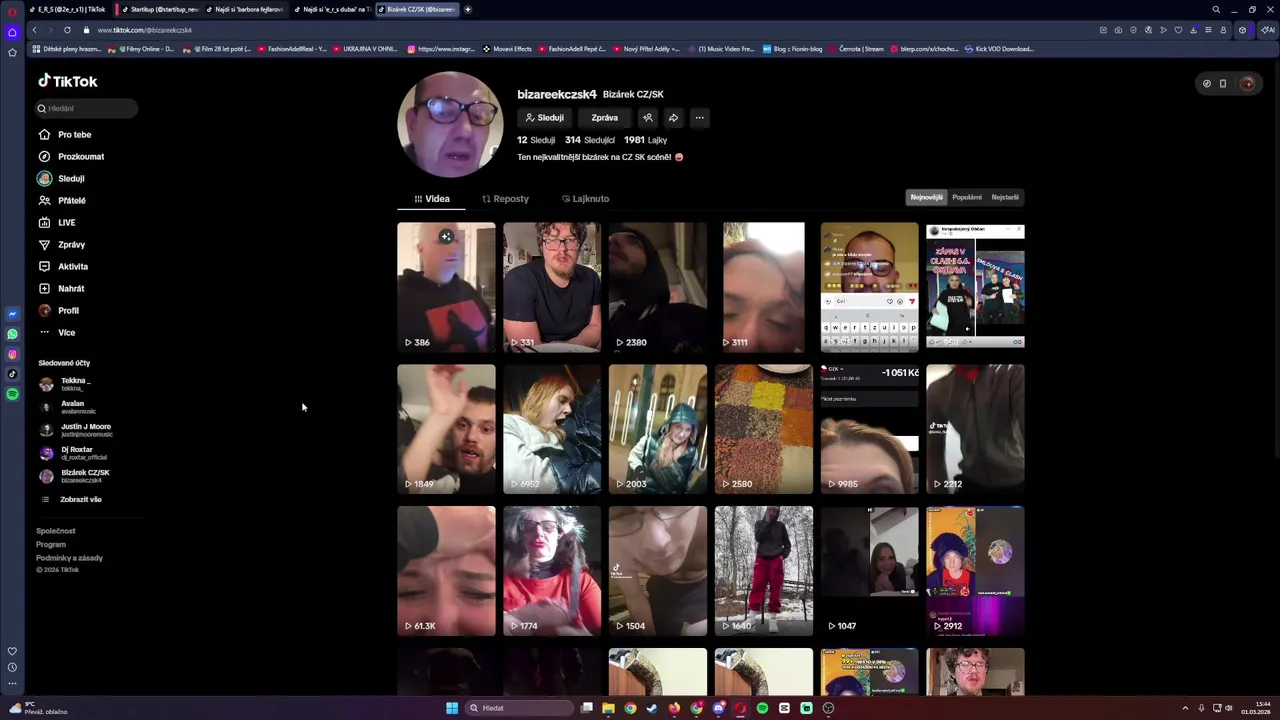Screen dimensions: 1280x720
Task: Open the Kick VOD Download bookmark
Action: point(999,48)
